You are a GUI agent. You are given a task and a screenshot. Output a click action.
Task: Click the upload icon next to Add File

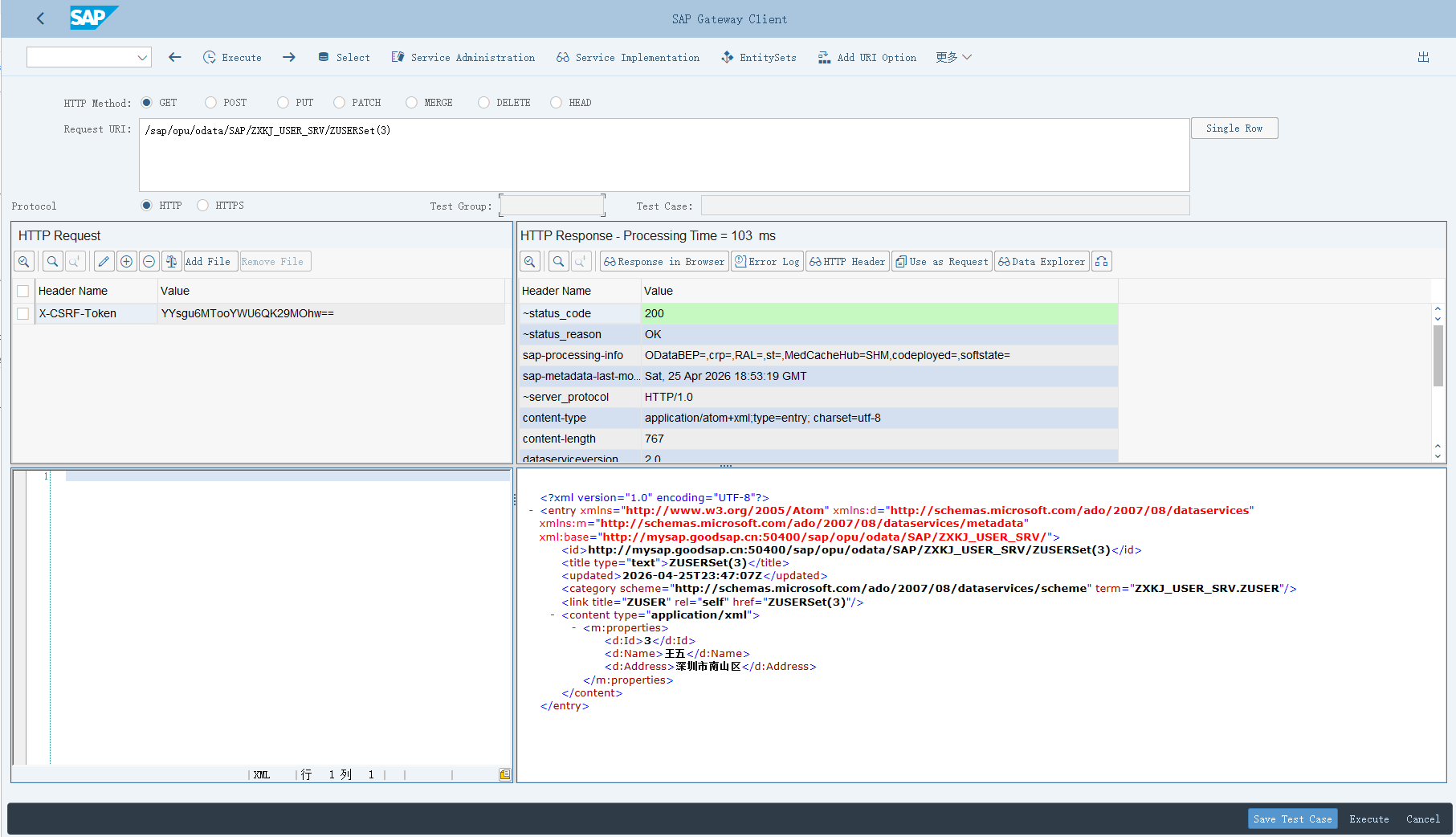[x=171, y=261]
